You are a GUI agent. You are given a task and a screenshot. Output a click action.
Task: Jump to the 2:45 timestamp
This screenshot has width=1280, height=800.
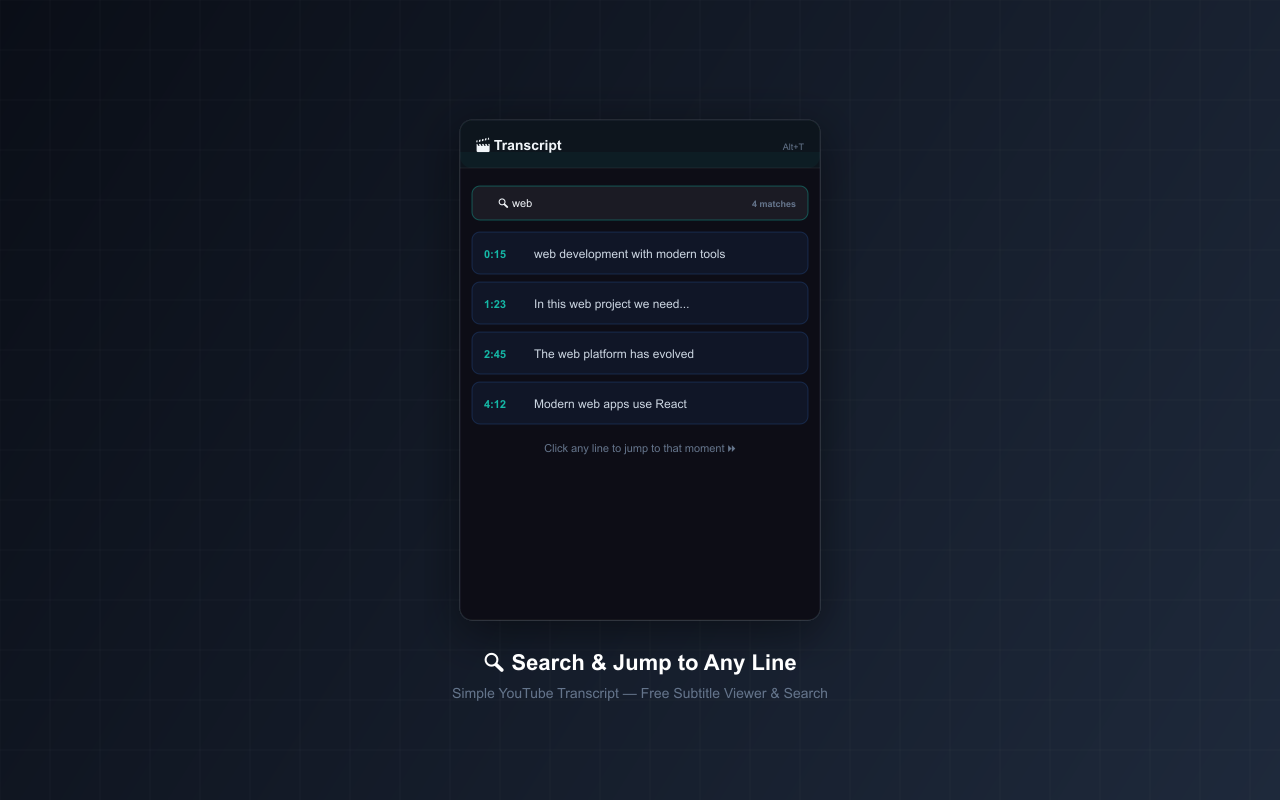coord(495,354)
